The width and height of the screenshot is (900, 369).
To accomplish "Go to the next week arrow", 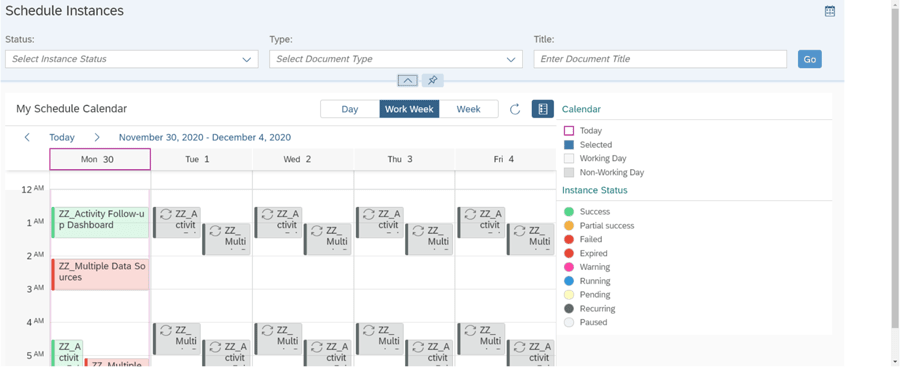I will click(x=97, y=137).
